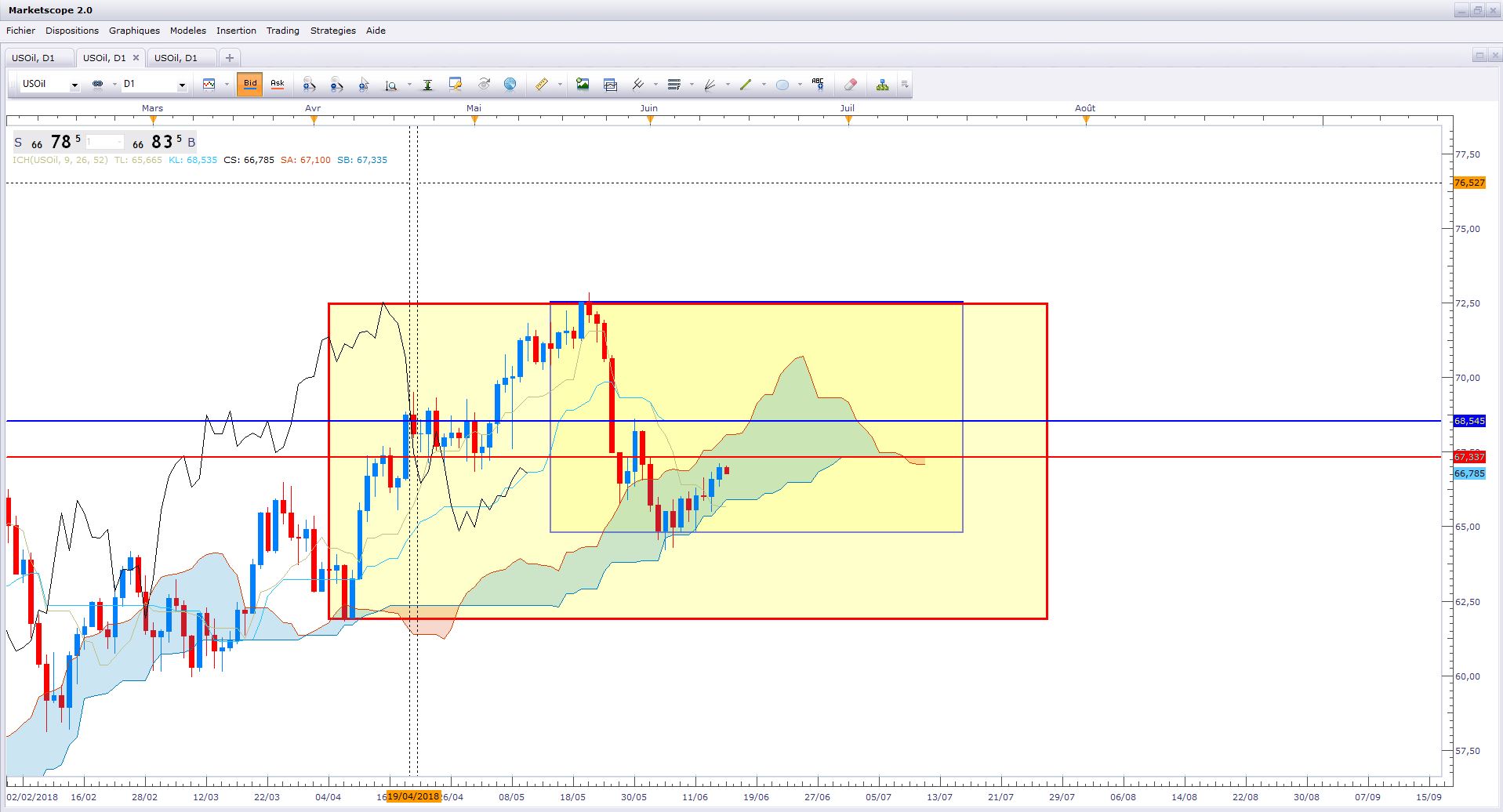Open the Graphiques menu

pos(134,31)
